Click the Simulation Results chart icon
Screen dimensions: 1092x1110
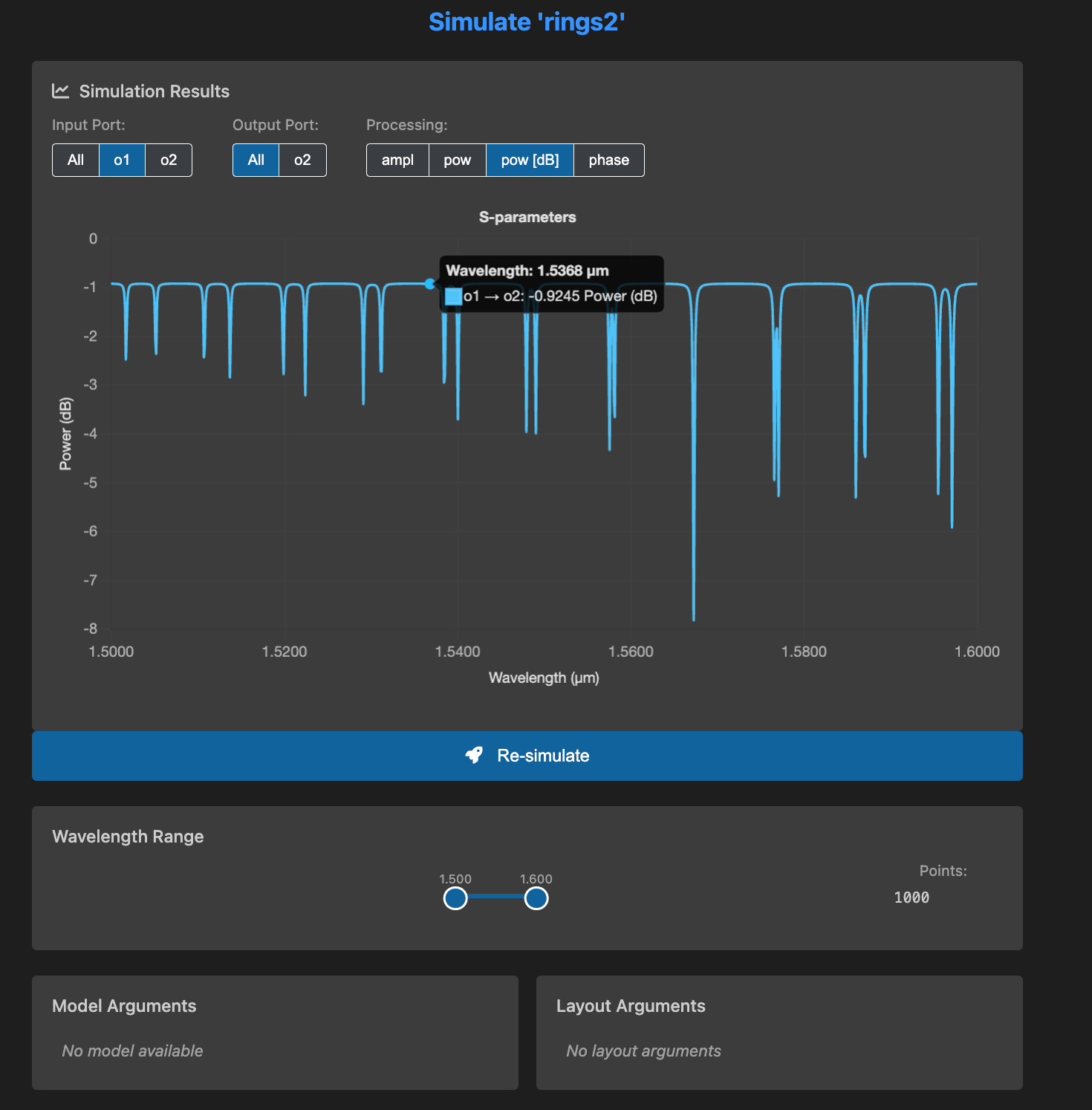tap(60, 91)
